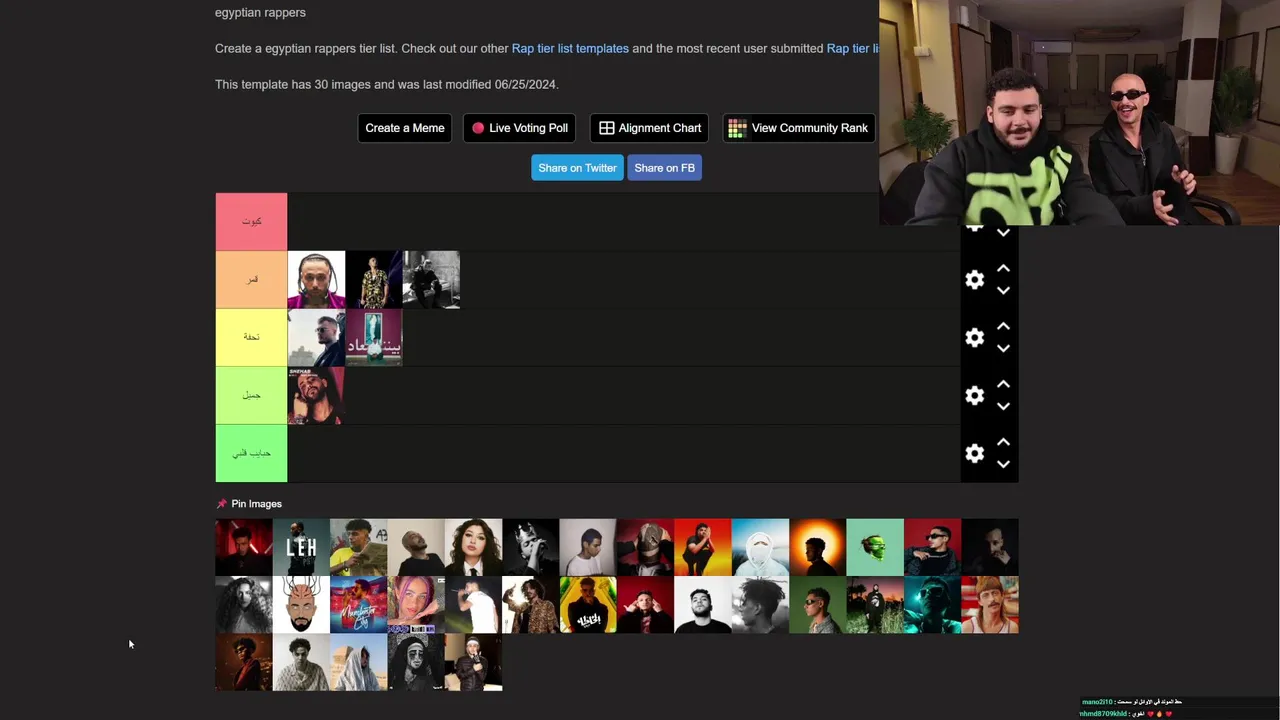Select the LEH album cover thumbnail
The image size is (1280, 720).
[301, 547]
